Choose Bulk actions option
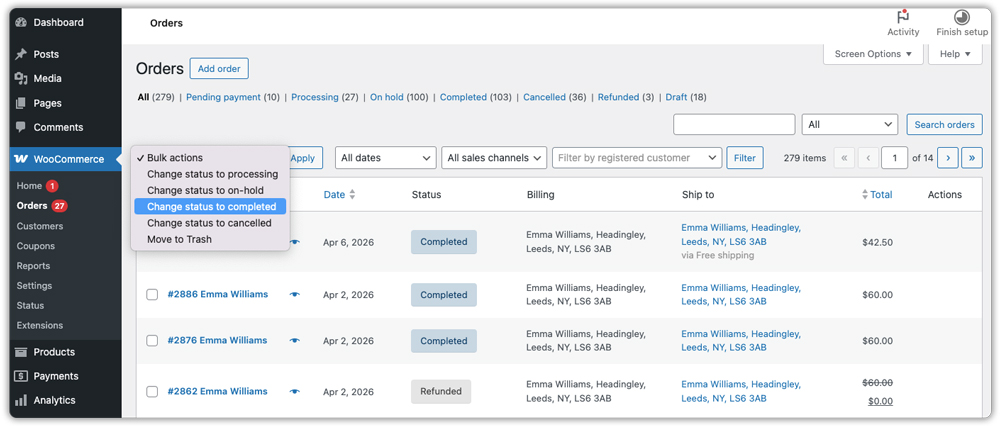Image resolution: width=1000 pixels, height=426 pixels. click(x=210, y=158)
